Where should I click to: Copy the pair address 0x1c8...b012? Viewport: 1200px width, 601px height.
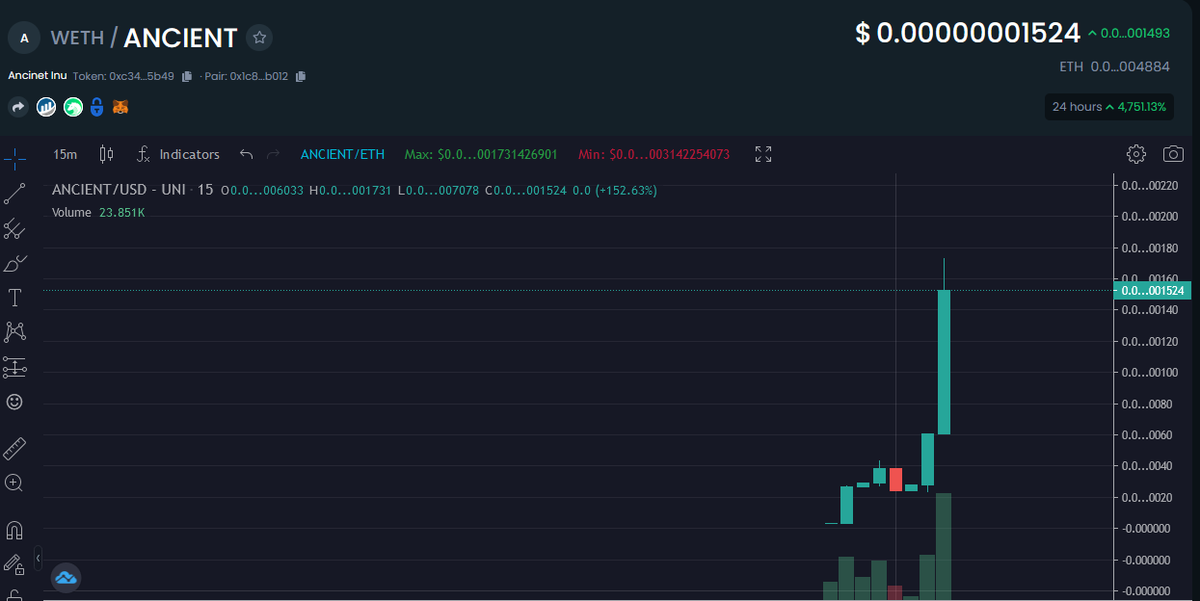[301, 76]
